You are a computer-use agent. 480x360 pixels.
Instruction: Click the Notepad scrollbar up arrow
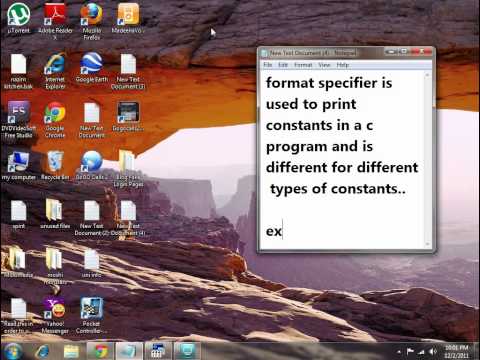[427, 75]
